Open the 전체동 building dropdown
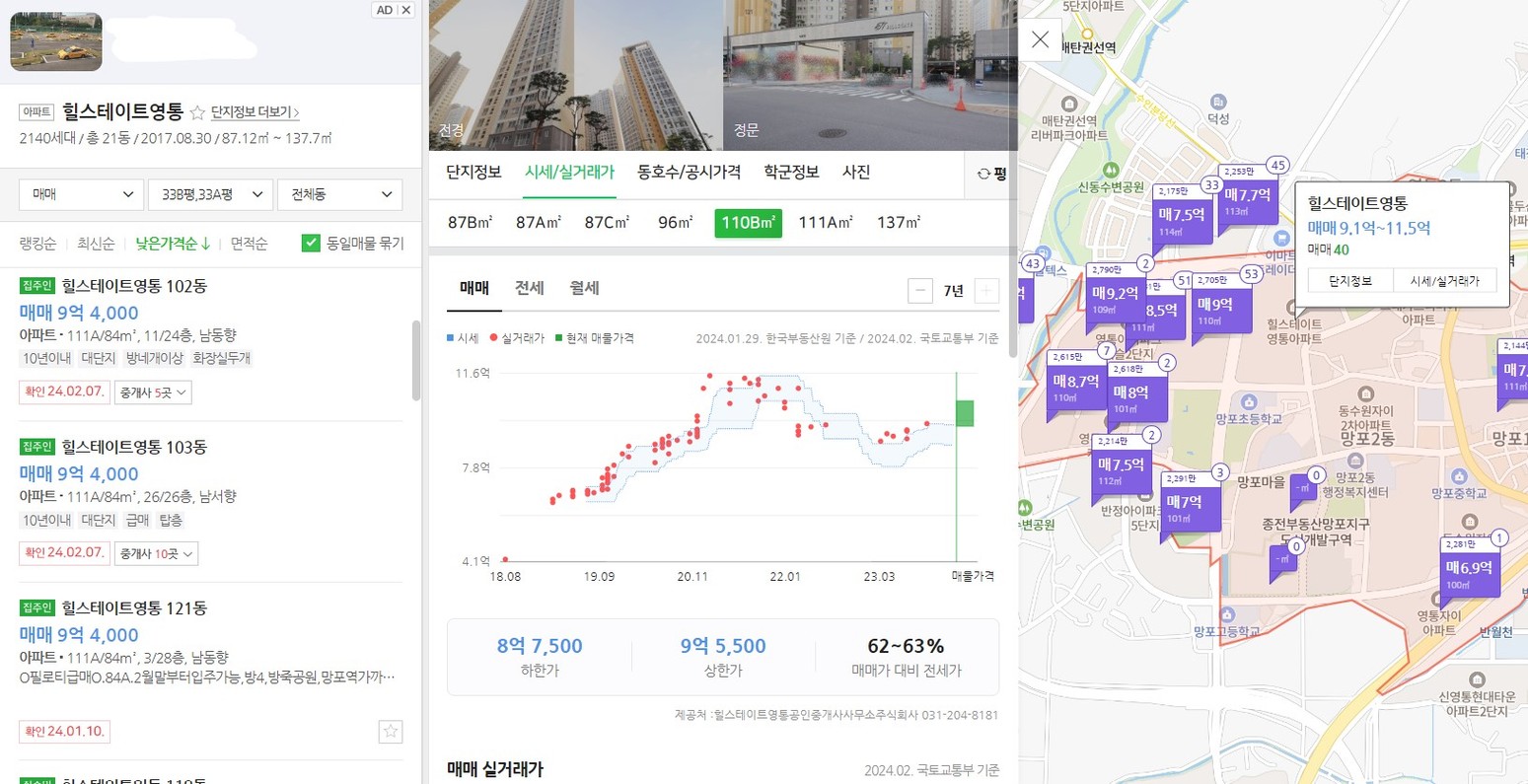 [340, 194]
